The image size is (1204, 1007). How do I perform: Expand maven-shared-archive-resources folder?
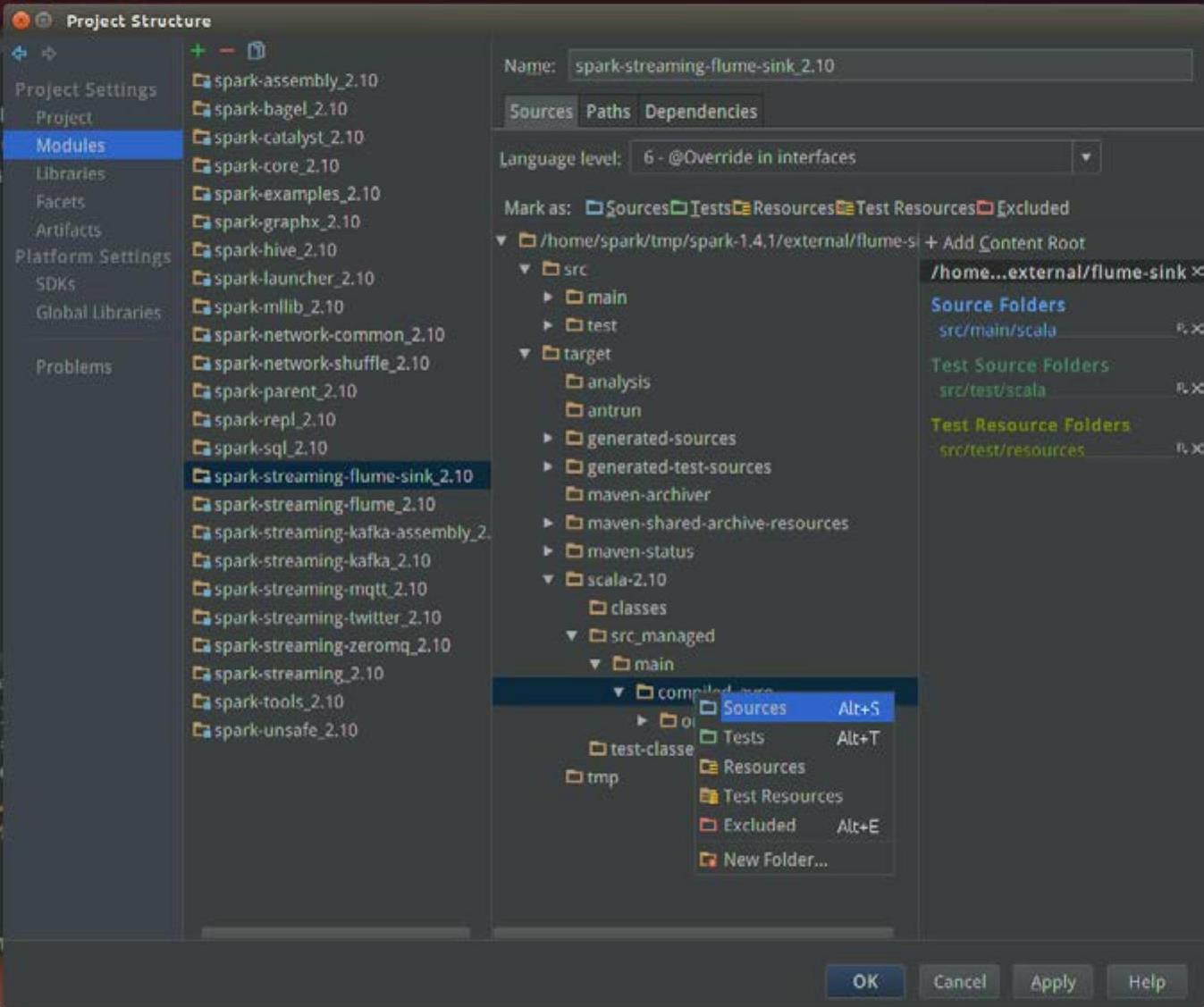click(x=549, y=523)
